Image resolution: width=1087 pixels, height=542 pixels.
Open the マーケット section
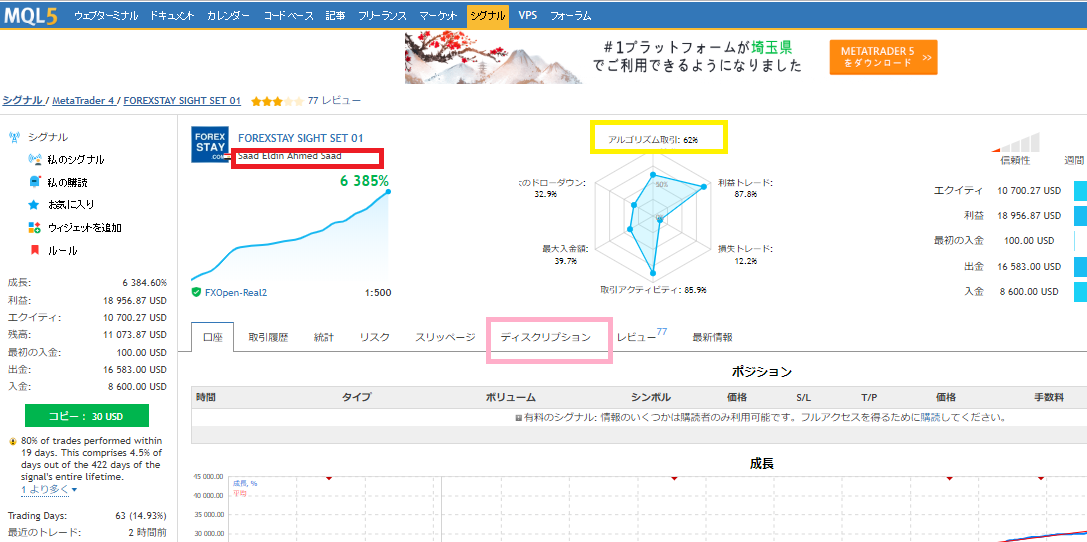coord(438,15)
